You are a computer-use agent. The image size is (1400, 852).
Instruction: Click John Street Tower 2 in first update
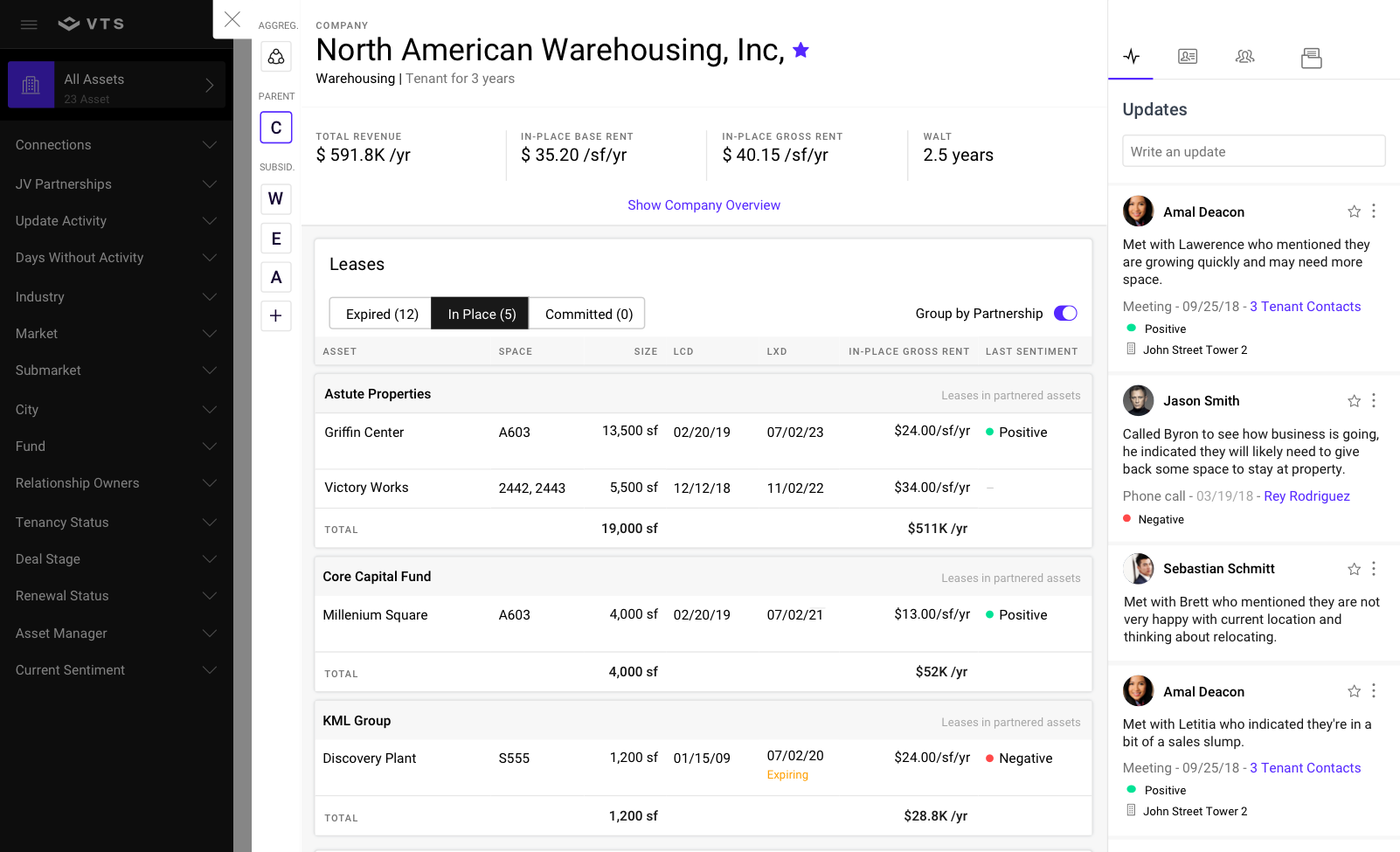point(1195,350)
